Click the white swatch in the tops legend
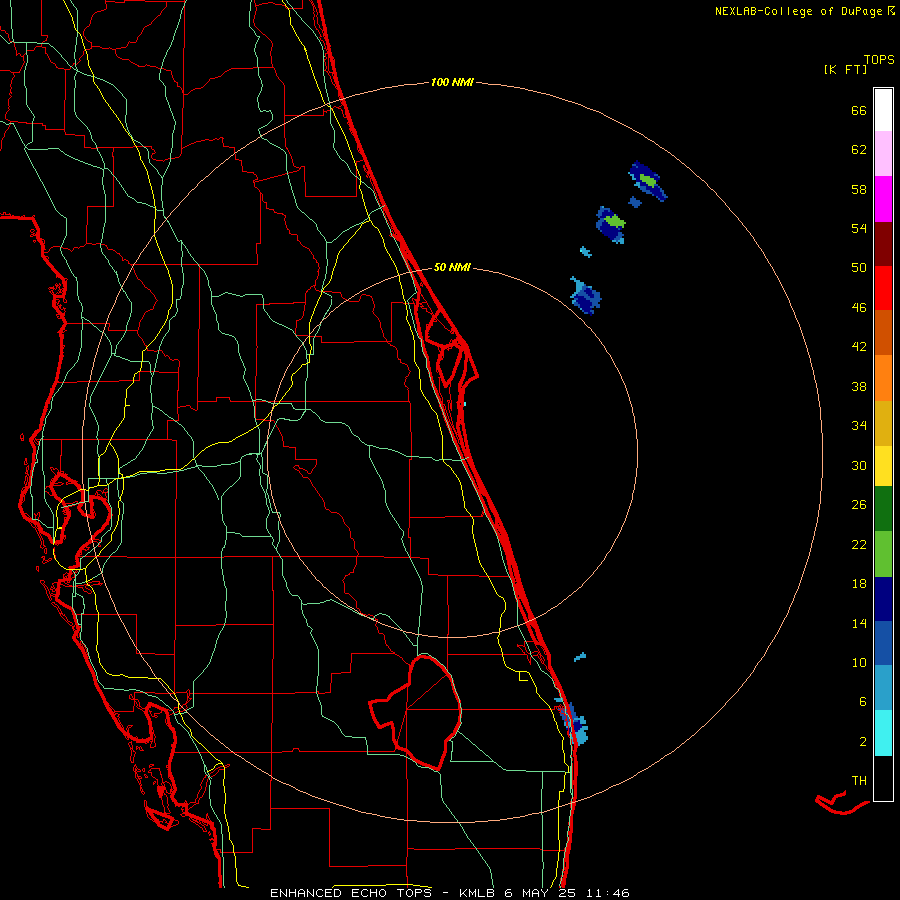 883,110
